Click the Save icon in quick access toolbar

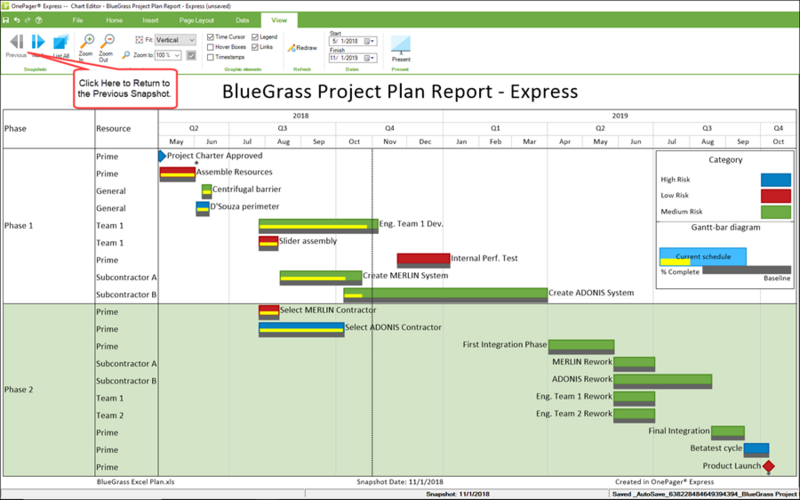tap(6, 20)
